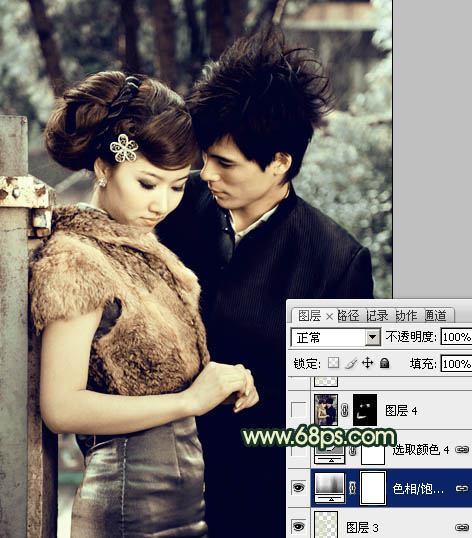Open the 正常 blend mode dropdown
Screen dimensions: 472x538
336,338
